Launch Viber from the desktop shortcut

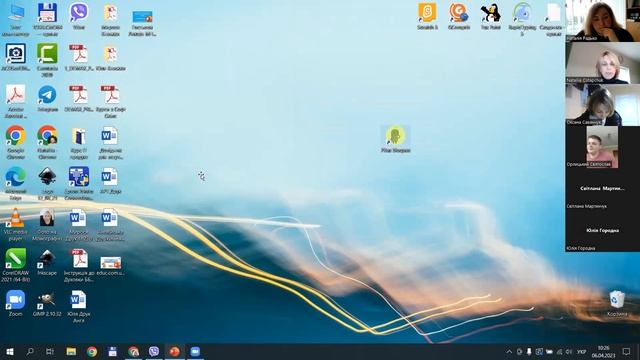pos(79,16)
